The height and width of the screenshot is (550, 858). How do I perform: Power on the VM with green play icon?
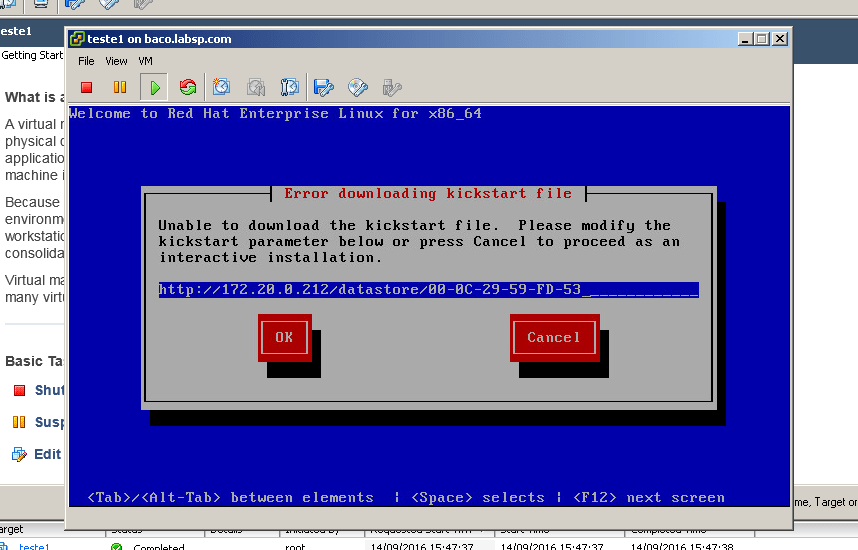(x=154, y=88)
